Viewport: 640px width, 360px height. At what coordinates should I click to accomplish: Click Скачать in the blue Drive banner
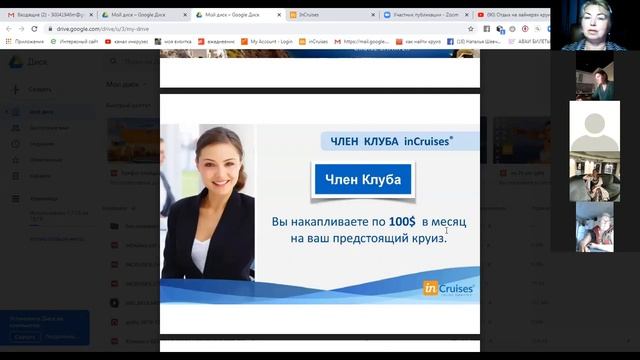pyautogui.click(x=25, y=337)
